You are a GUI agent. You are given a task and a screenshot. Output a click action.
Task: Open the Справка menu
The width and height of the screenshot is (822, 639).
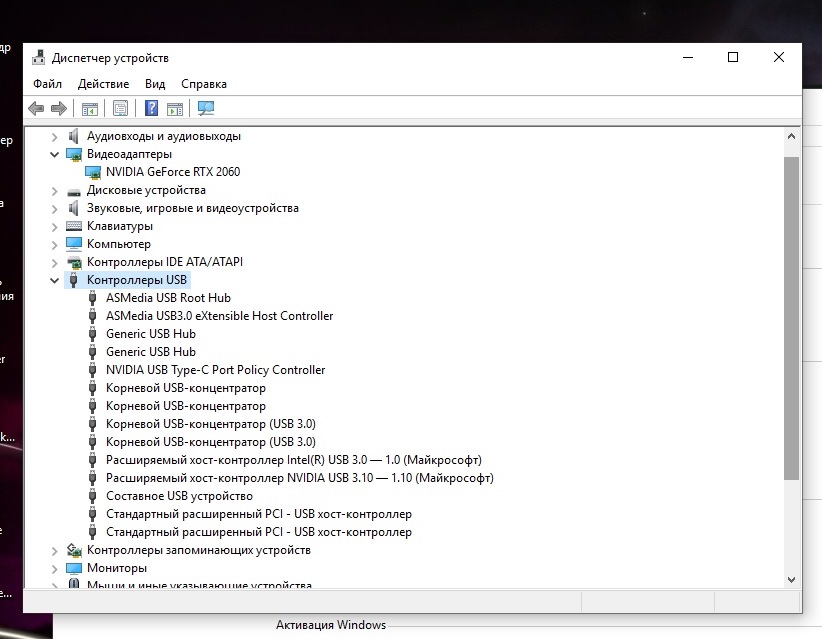pos(204,84)
